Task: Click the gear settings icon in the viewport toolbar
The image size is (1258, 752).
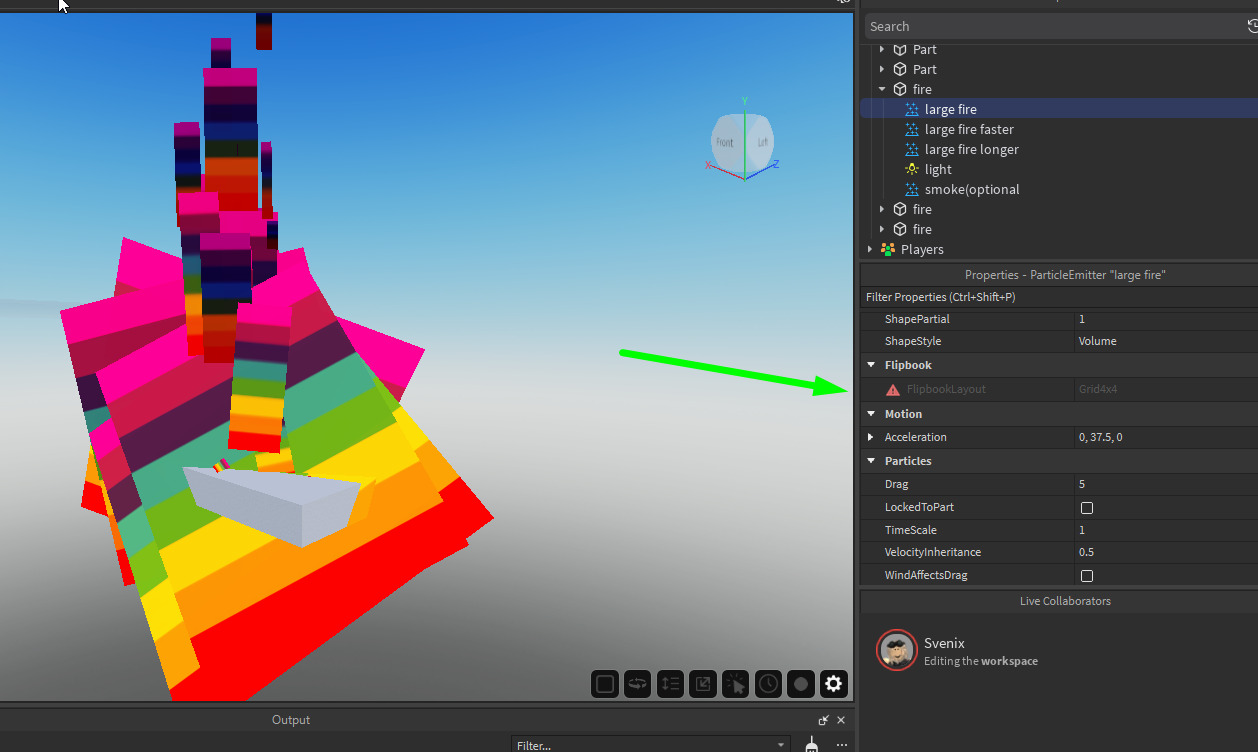Action: (x=833, y=684)
